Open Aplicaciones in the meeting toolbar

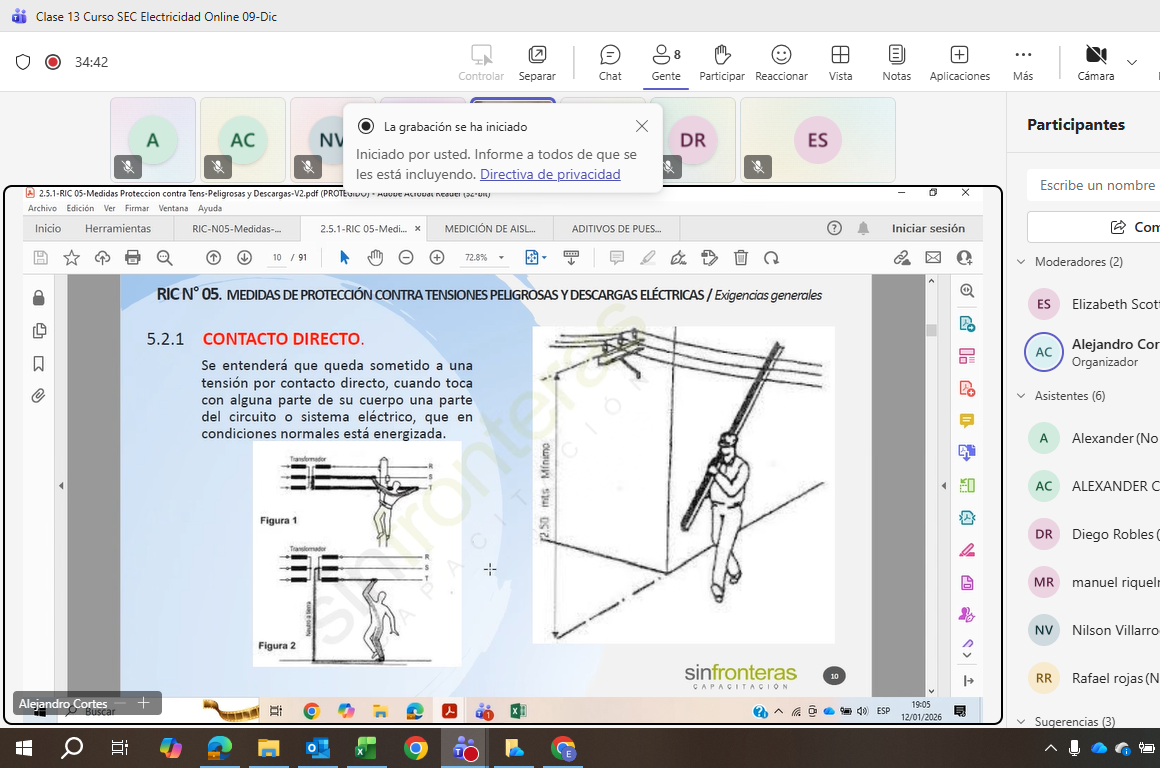click(959, 62)
